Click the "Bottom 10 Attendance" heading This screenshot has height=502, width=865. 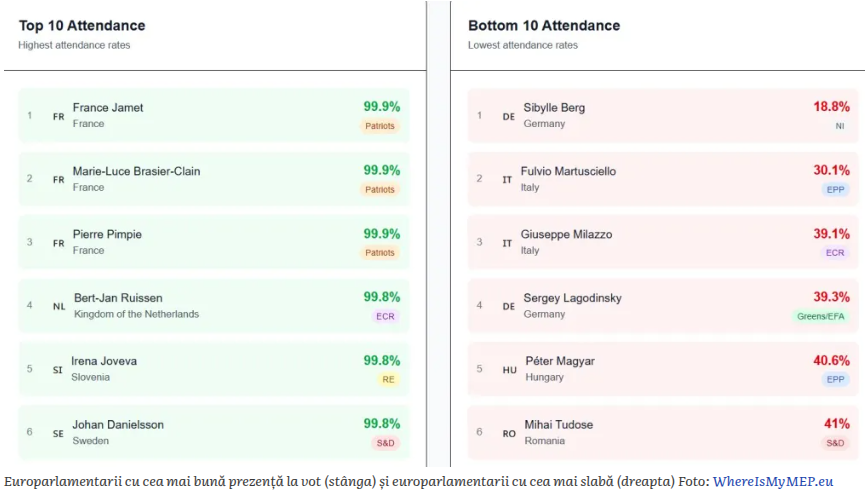coord(544,26)
